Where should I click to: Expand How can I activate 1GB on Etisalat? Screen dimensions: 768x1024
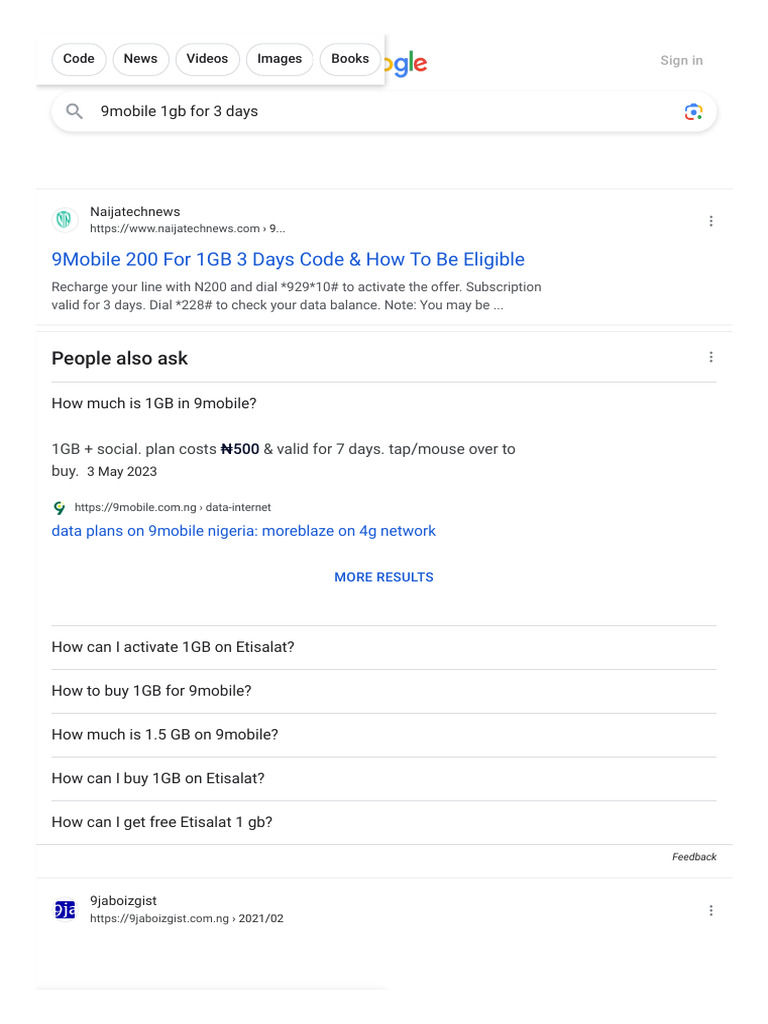383,647
